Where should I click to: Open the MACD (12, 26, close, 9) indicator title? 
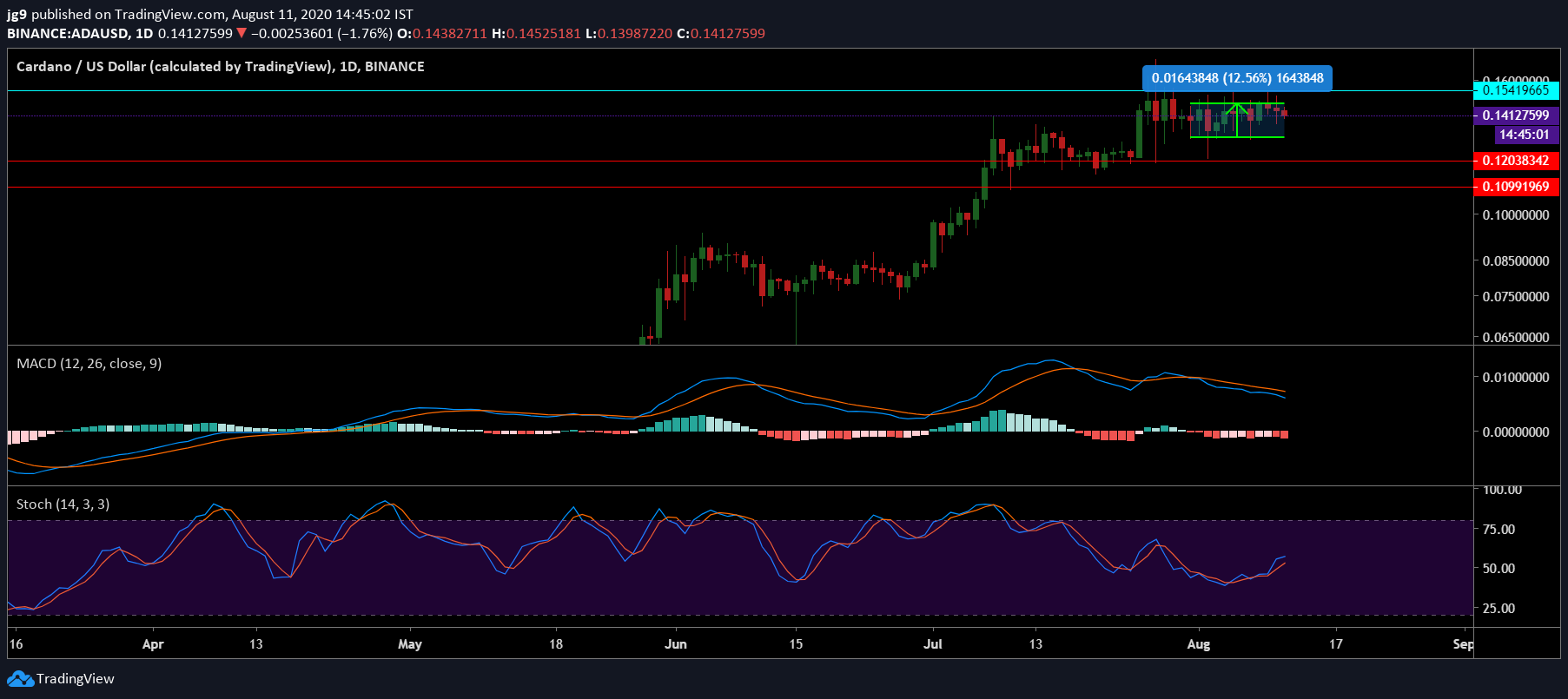pyautogui.click(x=89, y=364)
